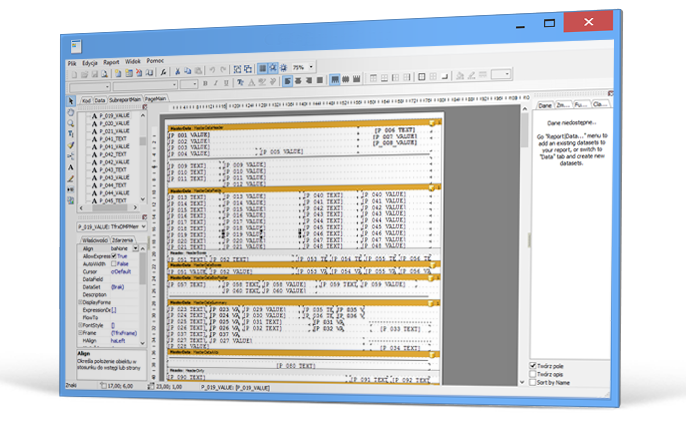Enable the Twórz opis checkbox
Viewport: 686px width, 422px height.
click(x=533, y=374)
